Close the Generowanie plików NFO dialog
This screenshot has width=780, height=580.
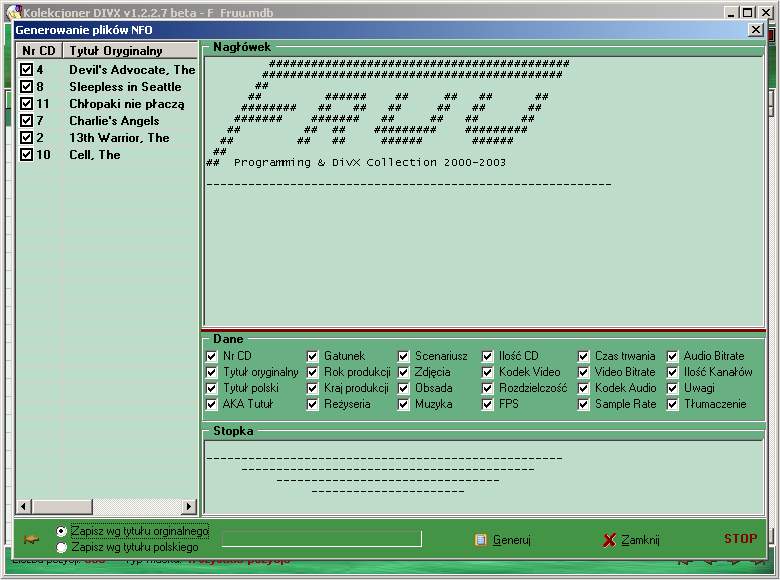tap(755, 30)
